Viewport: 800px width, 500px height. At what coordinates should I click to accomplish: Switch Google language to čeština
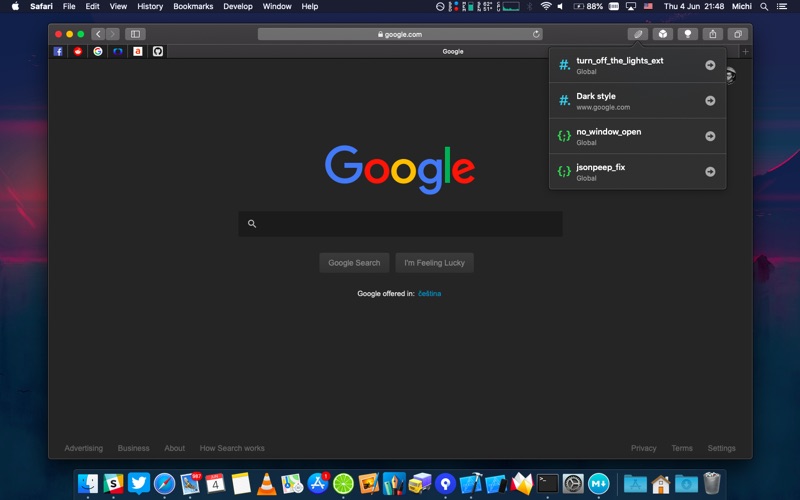429,293
